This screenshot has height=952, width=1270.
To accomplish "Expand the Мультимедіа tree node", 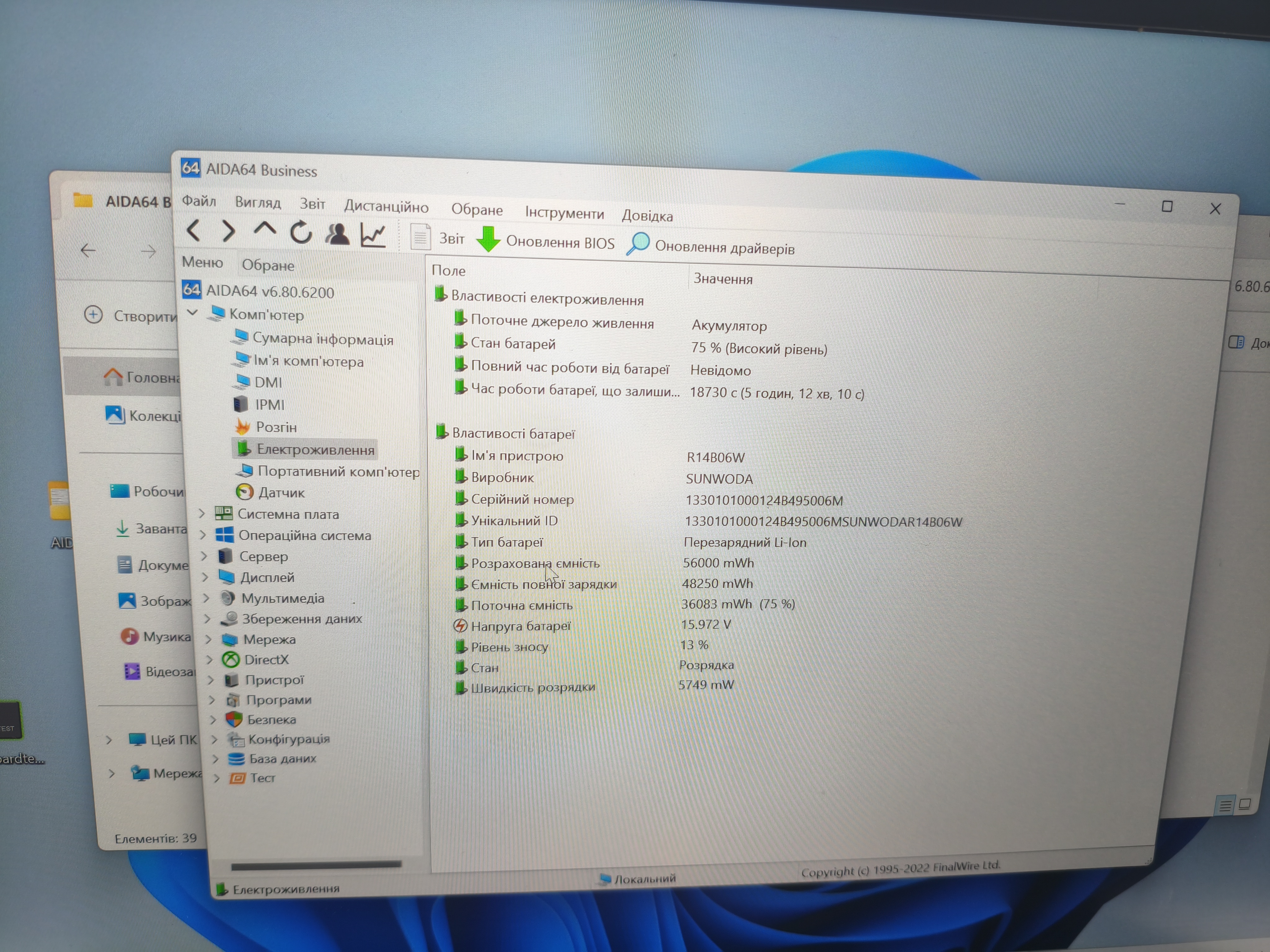I will point(206,598).
